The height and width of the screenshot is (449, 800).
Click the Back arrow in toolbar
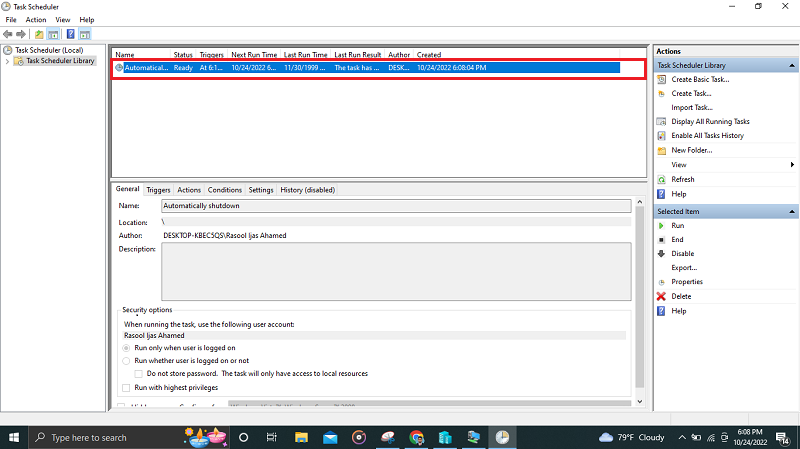[x=8, y=34]
